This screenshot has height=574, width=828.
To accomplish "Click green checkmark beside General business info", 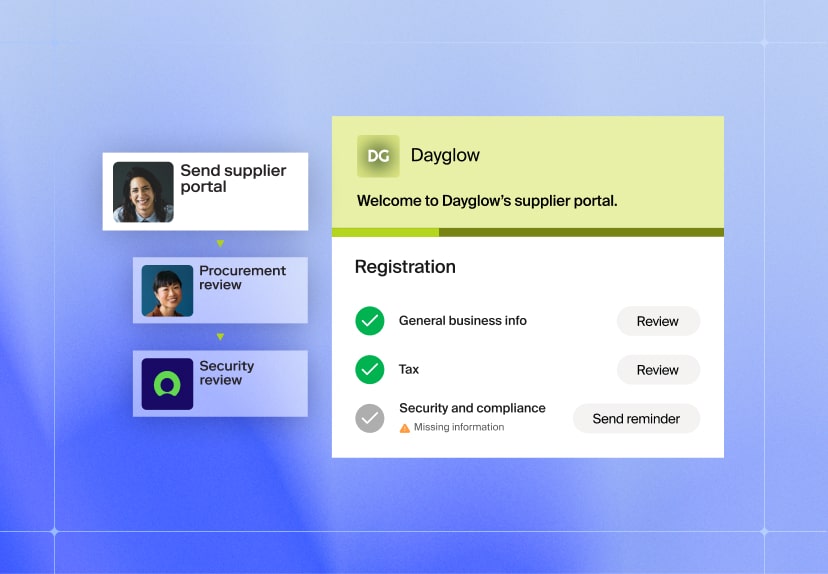I will [370, 321].
